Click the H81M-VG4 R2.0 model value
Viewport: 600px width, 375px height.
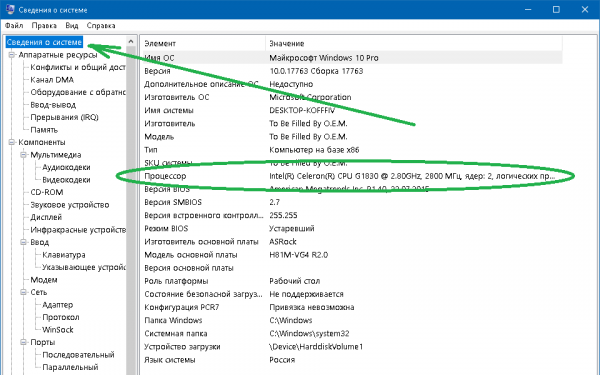tap(298, 255)
